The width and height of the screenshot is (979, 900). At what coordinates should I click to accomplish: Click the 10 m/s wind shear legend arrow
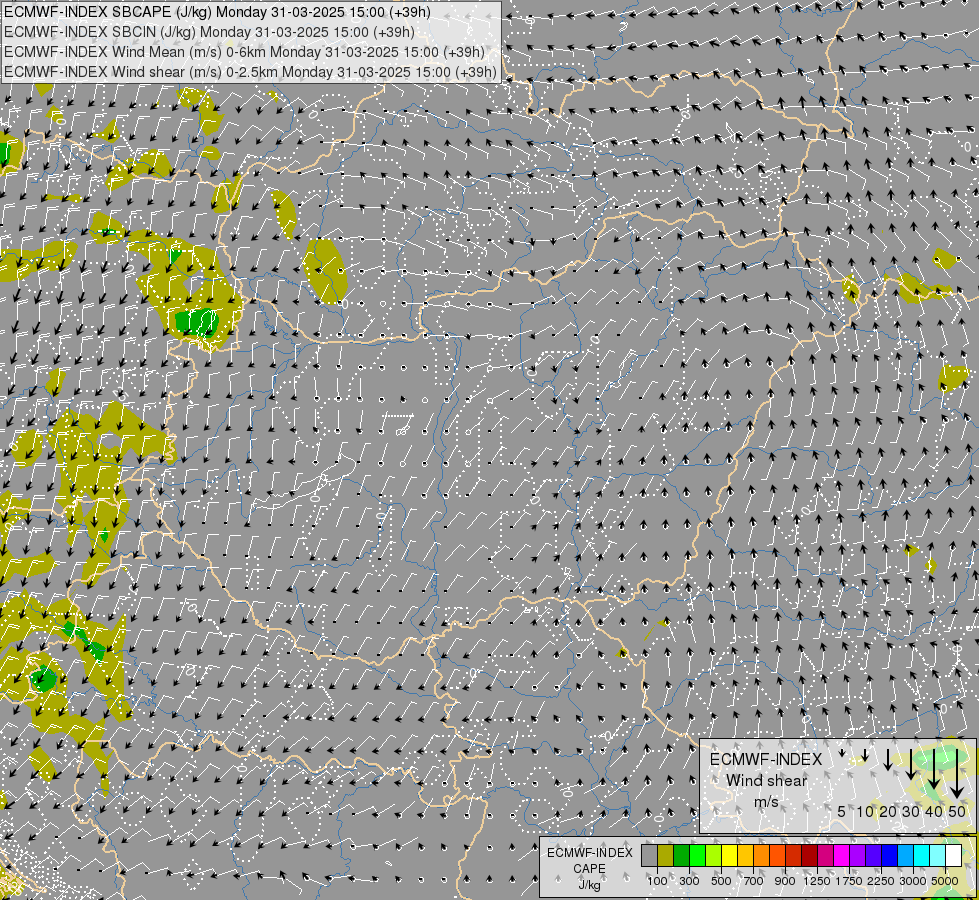865,755
